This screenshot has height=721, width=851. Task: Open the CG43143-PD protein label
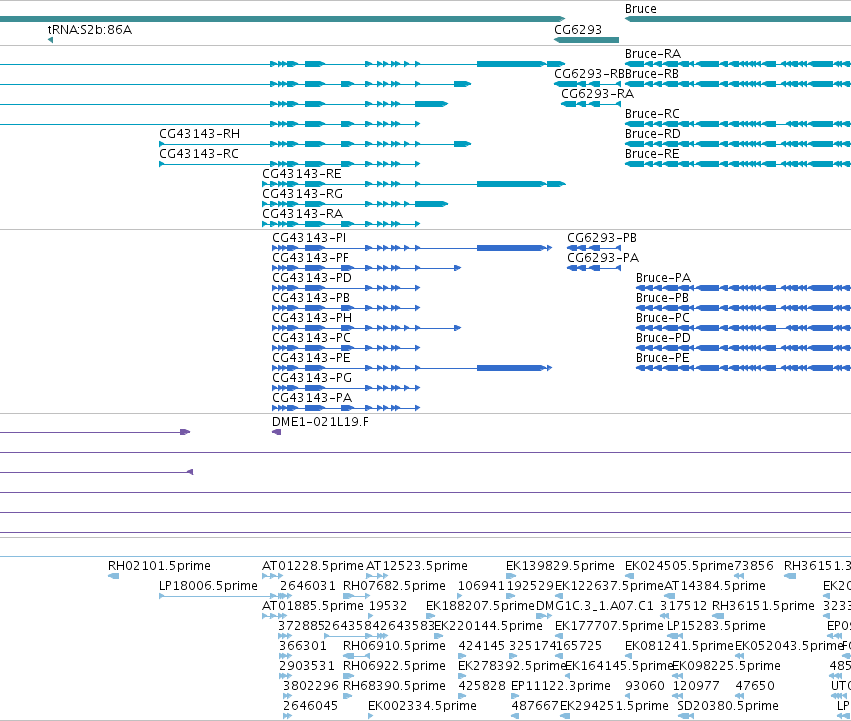(x=312, y=278)
